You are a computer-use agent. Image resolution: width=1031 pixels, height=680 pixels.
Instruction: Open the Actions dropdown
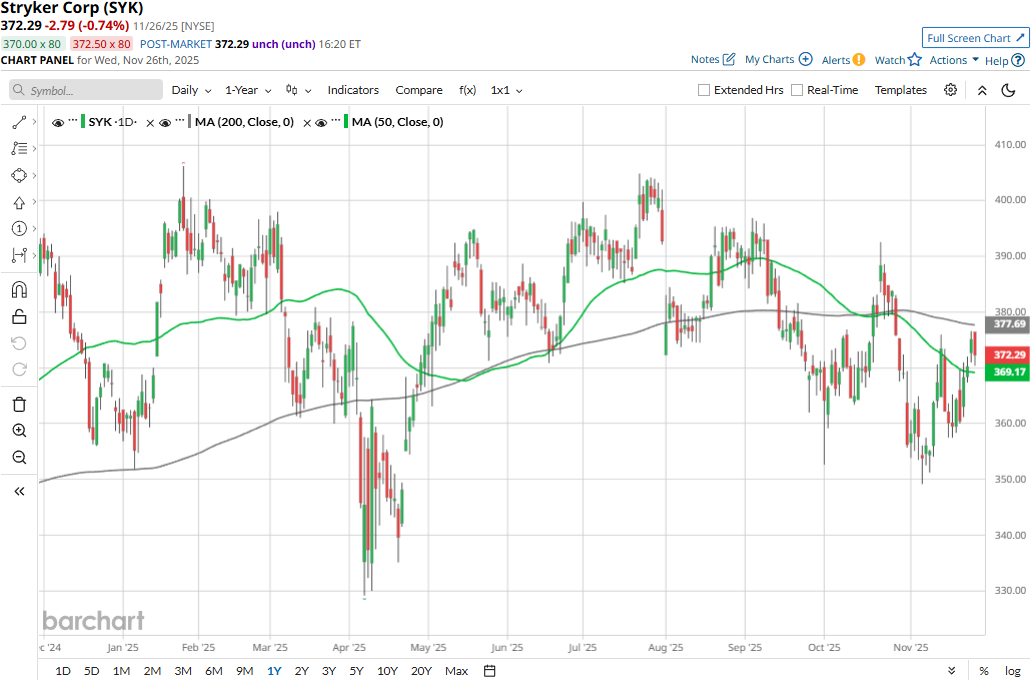954,60
